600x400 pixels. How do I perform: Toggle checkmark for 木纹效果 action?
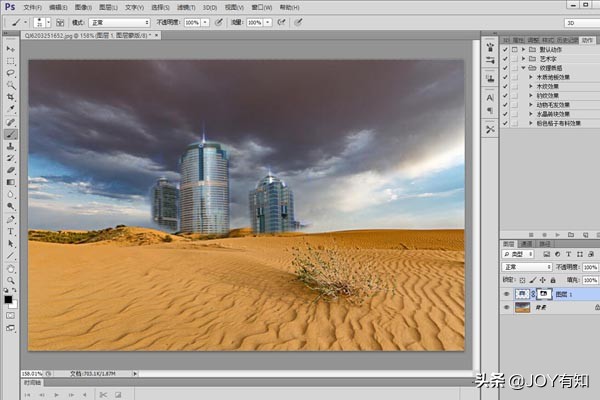(x=505, y=86)
